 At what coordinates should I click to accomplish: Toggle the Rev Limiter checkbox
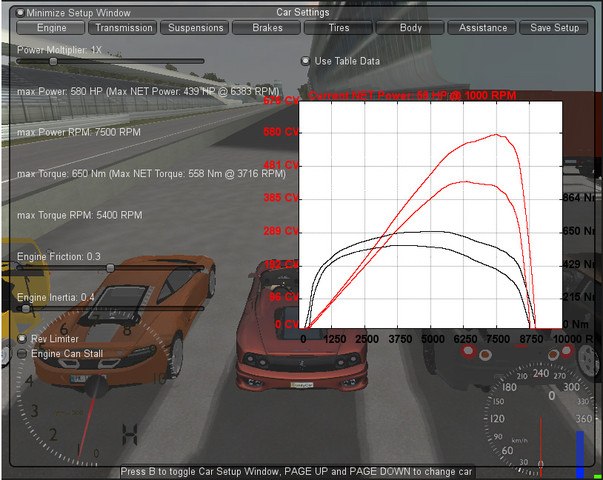(x=22, y=339)
